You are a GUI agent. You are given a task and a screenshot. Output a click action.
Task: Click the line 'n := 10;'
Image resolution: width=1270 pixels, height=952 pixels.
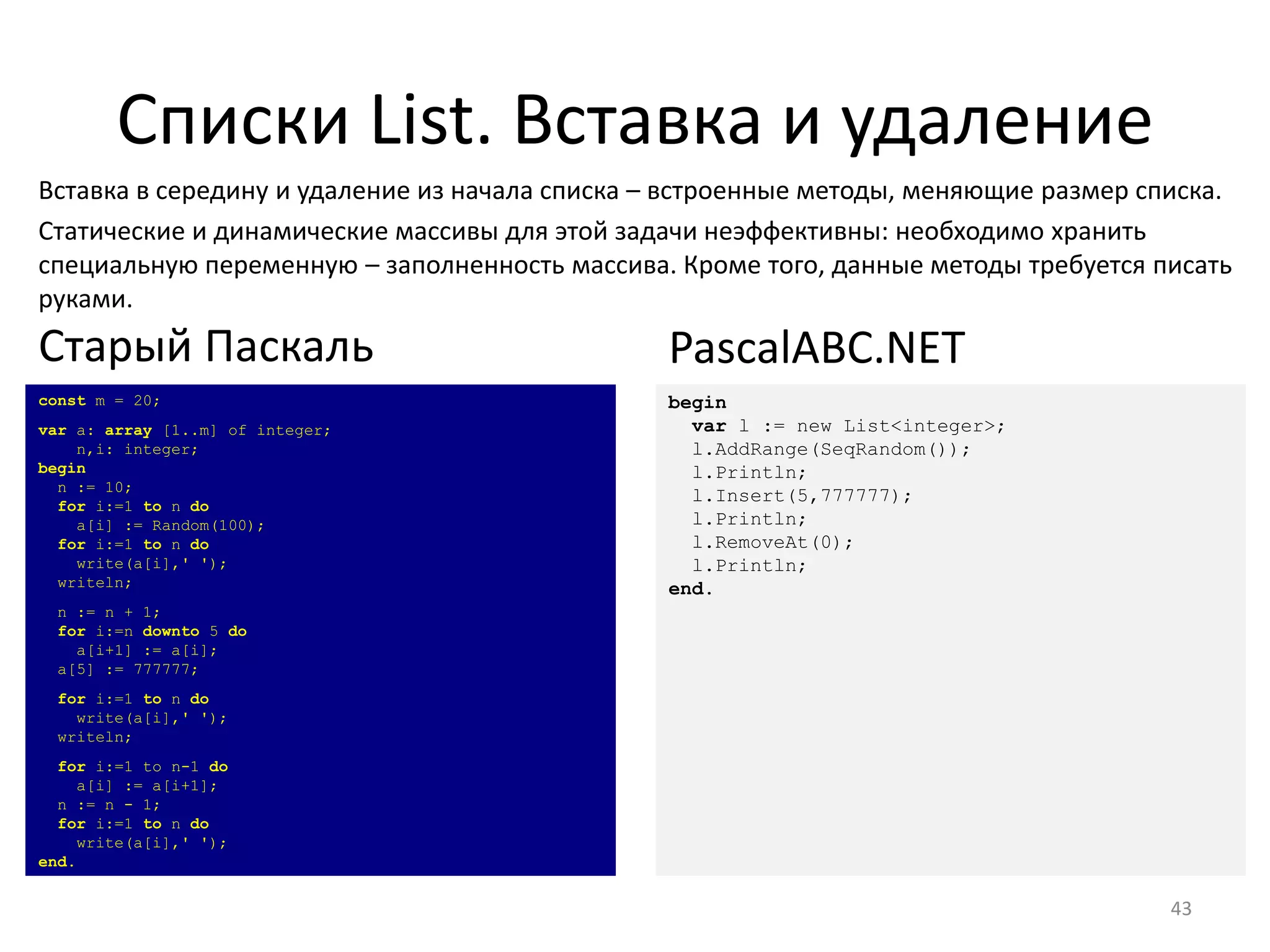[94, 487]
